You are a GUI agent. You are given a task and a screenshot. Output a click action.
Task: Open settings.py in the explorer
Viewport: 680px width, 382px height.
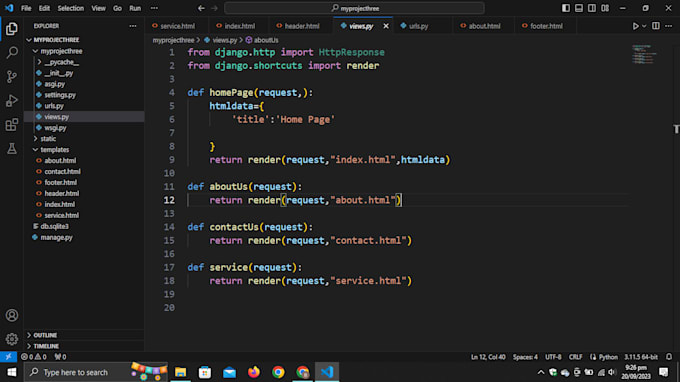[x=85, y=95]
